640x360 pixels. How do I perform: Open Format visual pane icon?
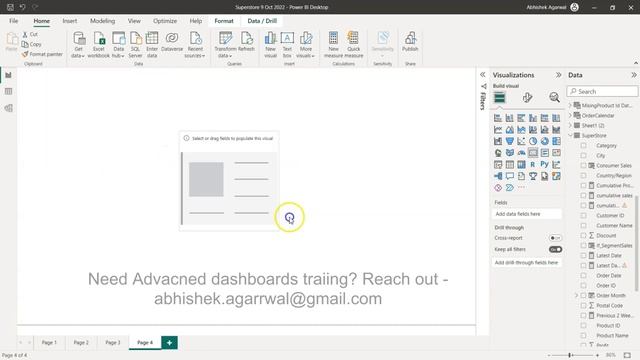pyautogui.click(x=527, y=98)
